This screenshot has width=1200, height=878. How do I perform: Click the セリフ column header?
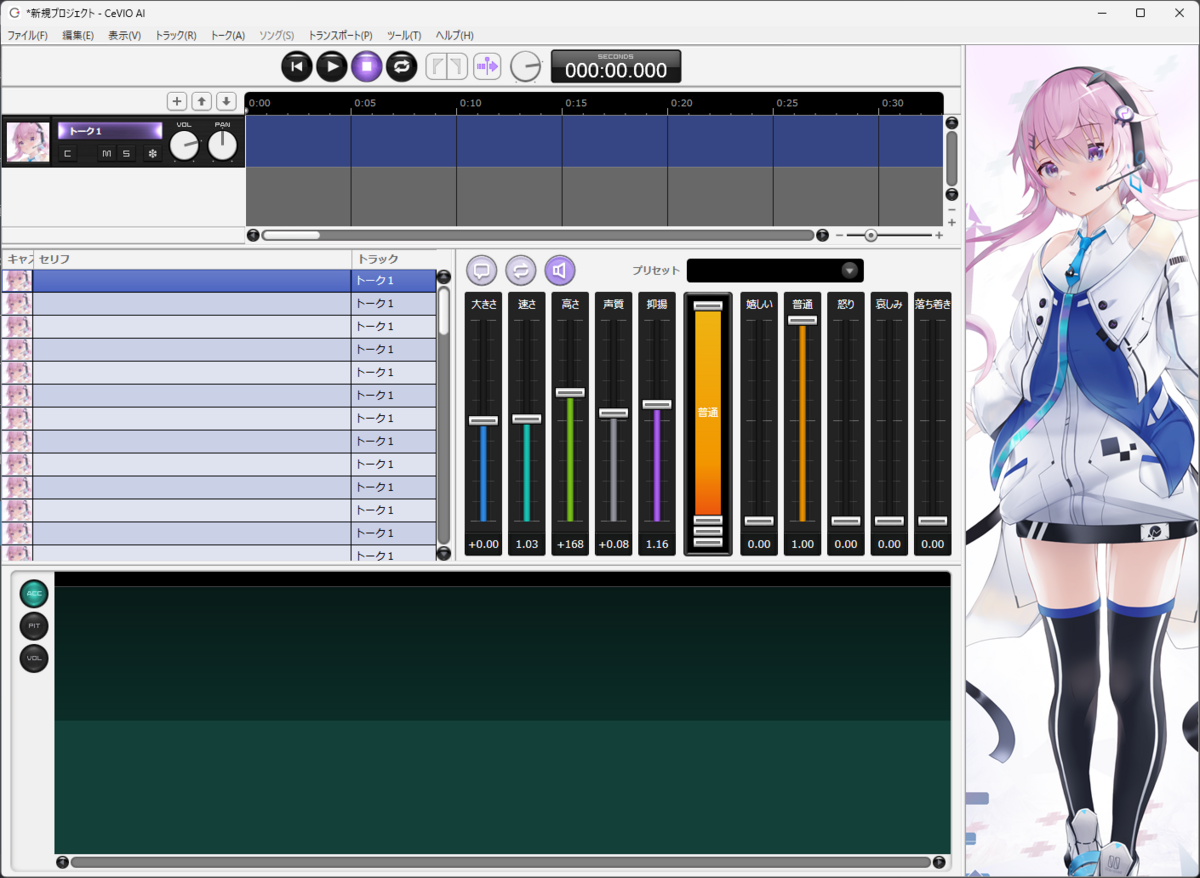[x=192, y=259]
